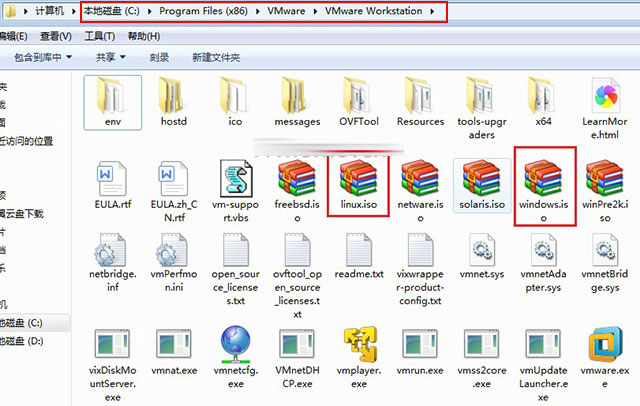Select 本地磁盘 (D:) in navigation pane
The image size is (640, 406).
tap(22, 341)
